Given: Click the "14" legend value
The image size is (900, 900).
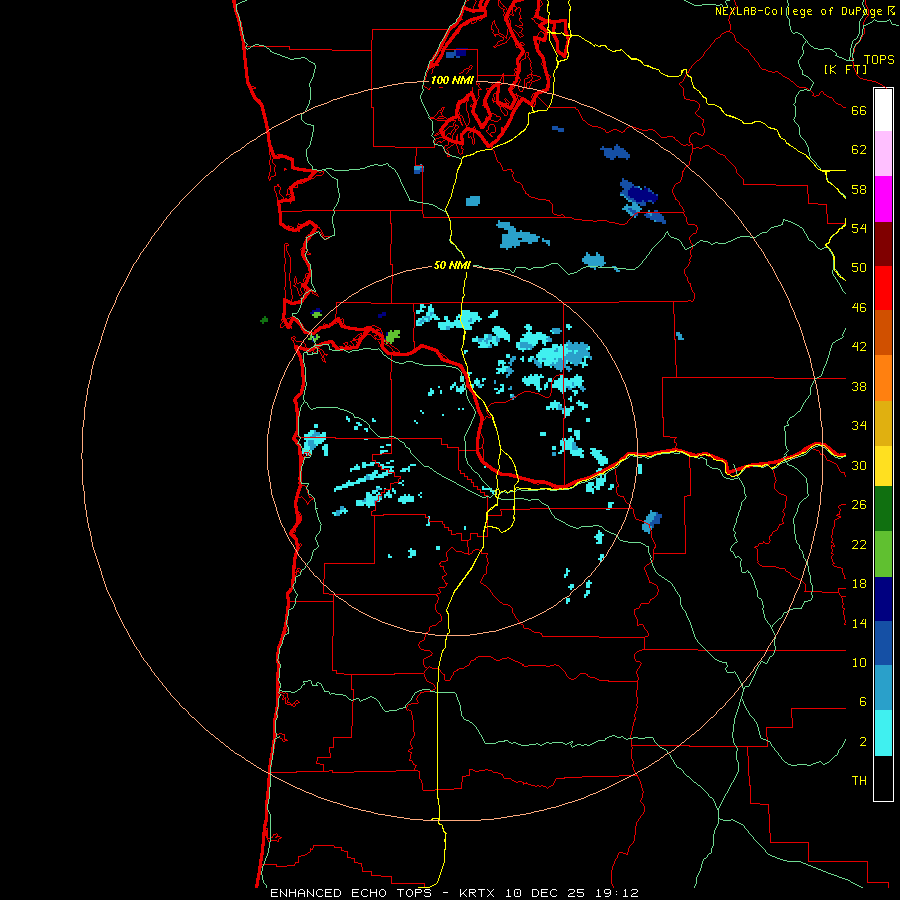Looking at the screenshot, I should [859, 623].
